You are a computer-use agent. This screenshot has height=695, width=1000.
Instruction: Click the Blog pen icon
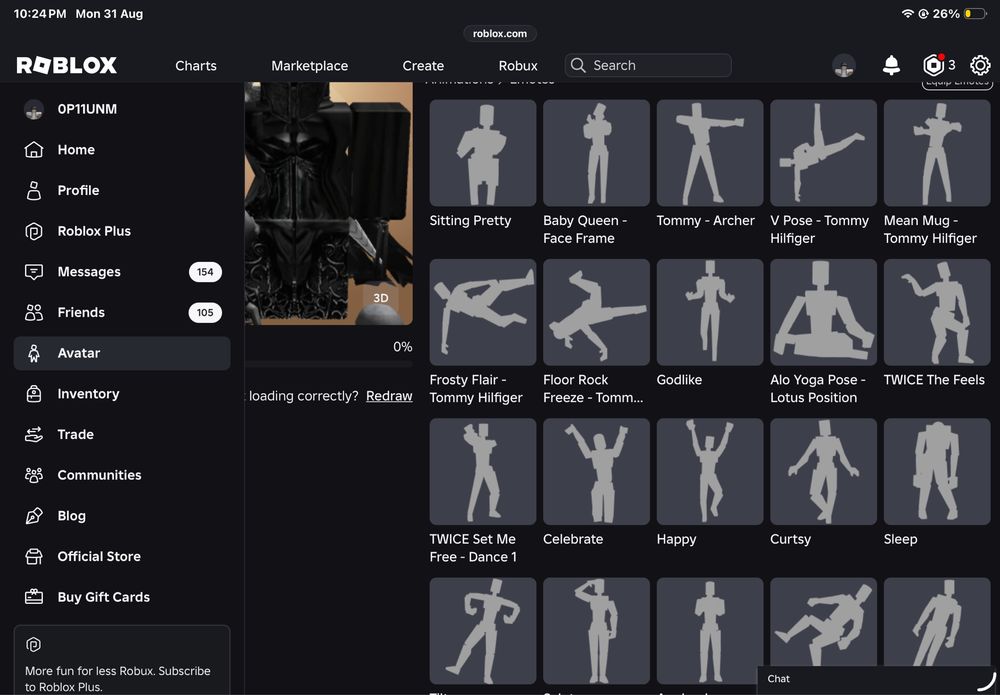[34, 516]
